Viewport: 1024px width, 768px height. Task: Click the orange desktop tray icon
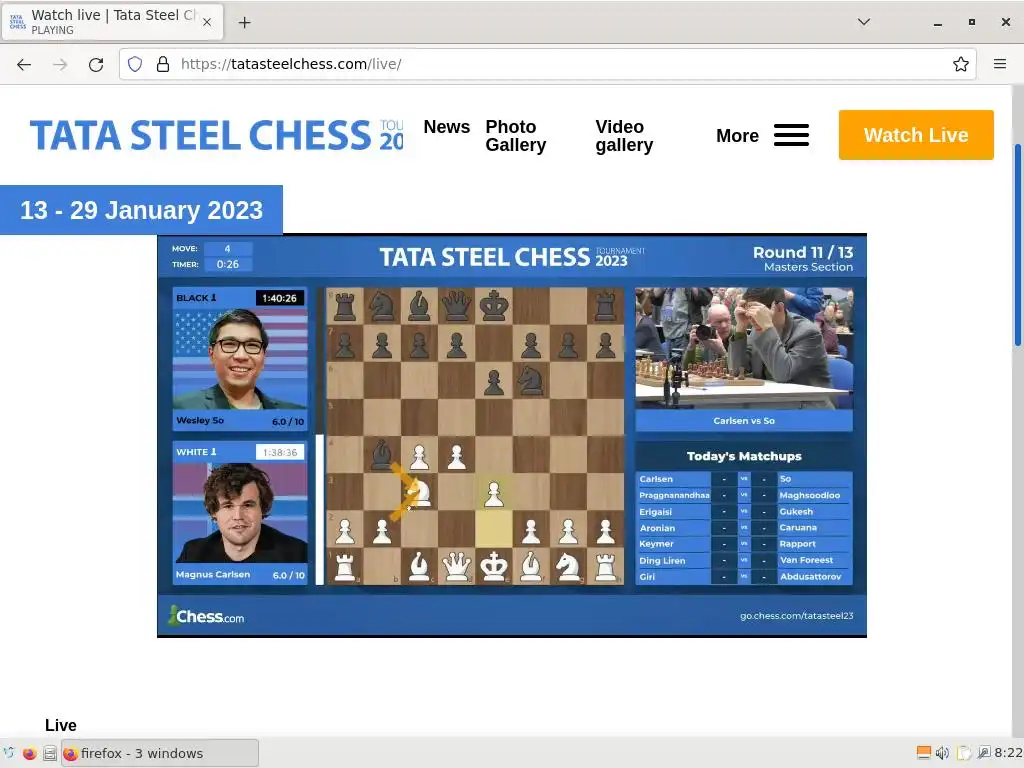tap(923, 753)
